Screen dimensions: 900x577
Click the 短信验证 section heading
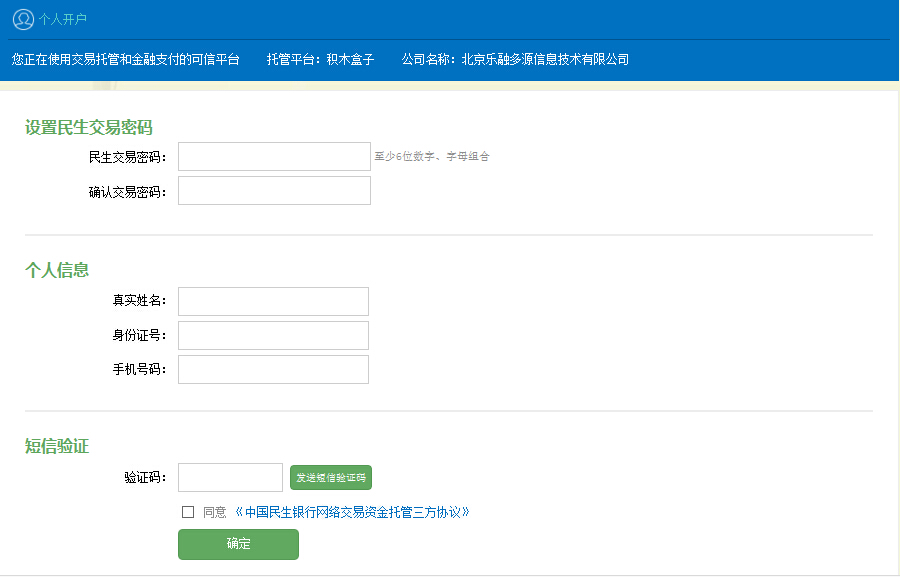click(x=57, y=446)
